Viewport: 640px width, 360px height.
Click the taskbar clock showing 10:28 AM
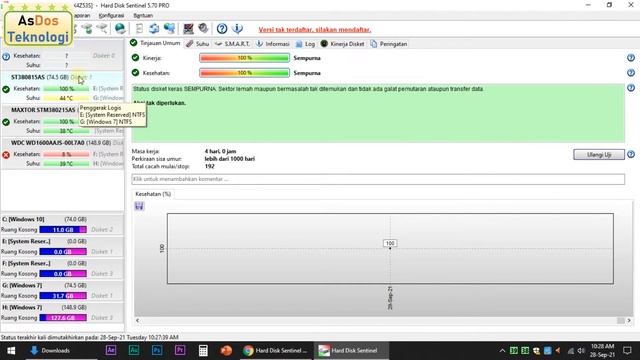(x=602, y=351)
